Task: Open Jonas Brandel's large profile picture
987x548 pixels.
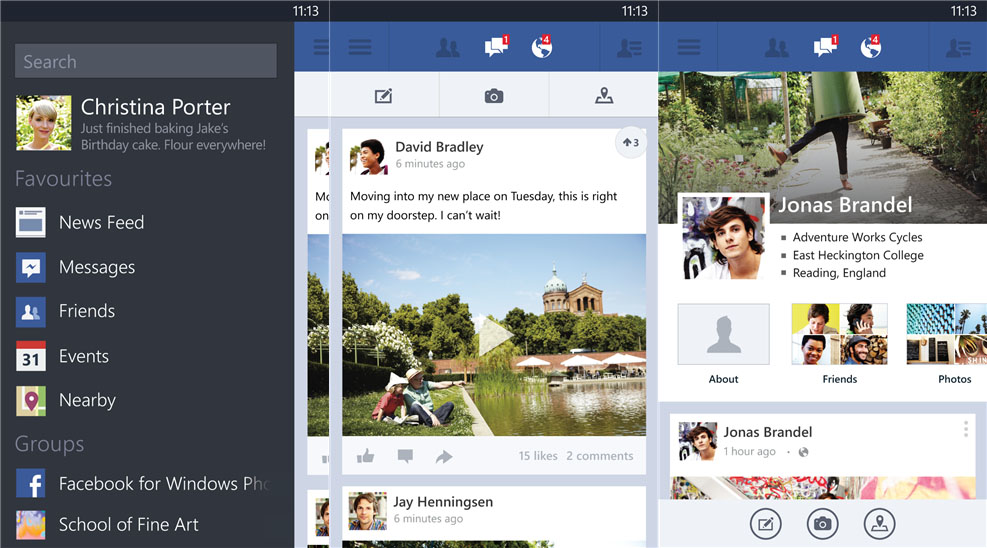Action: 724,237
